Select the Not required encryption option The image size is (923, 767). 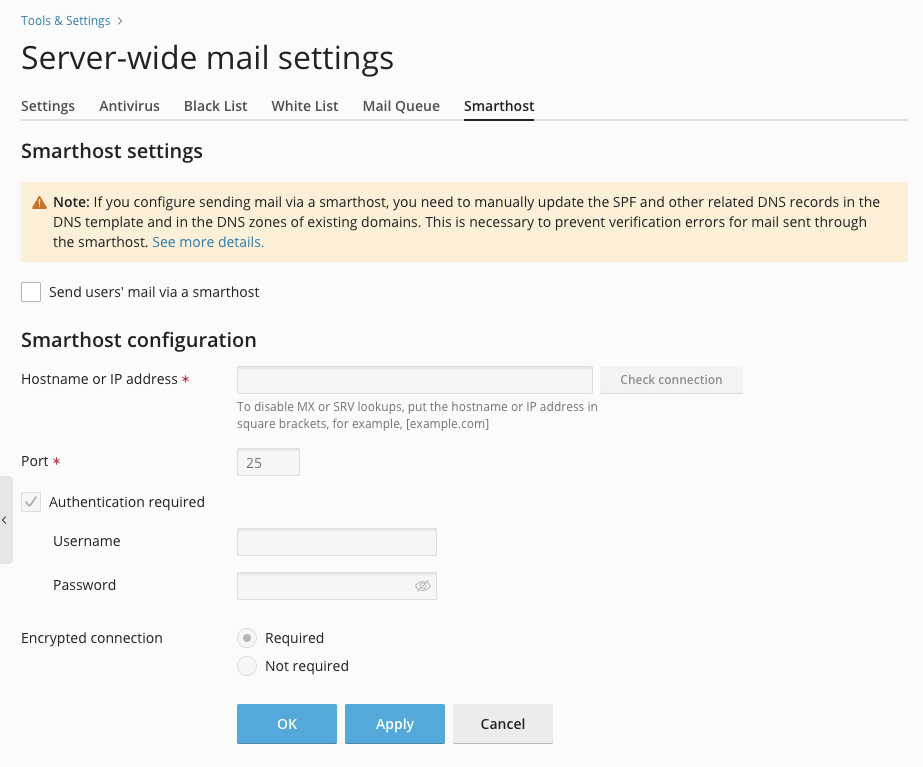click(x=247, y=666)
